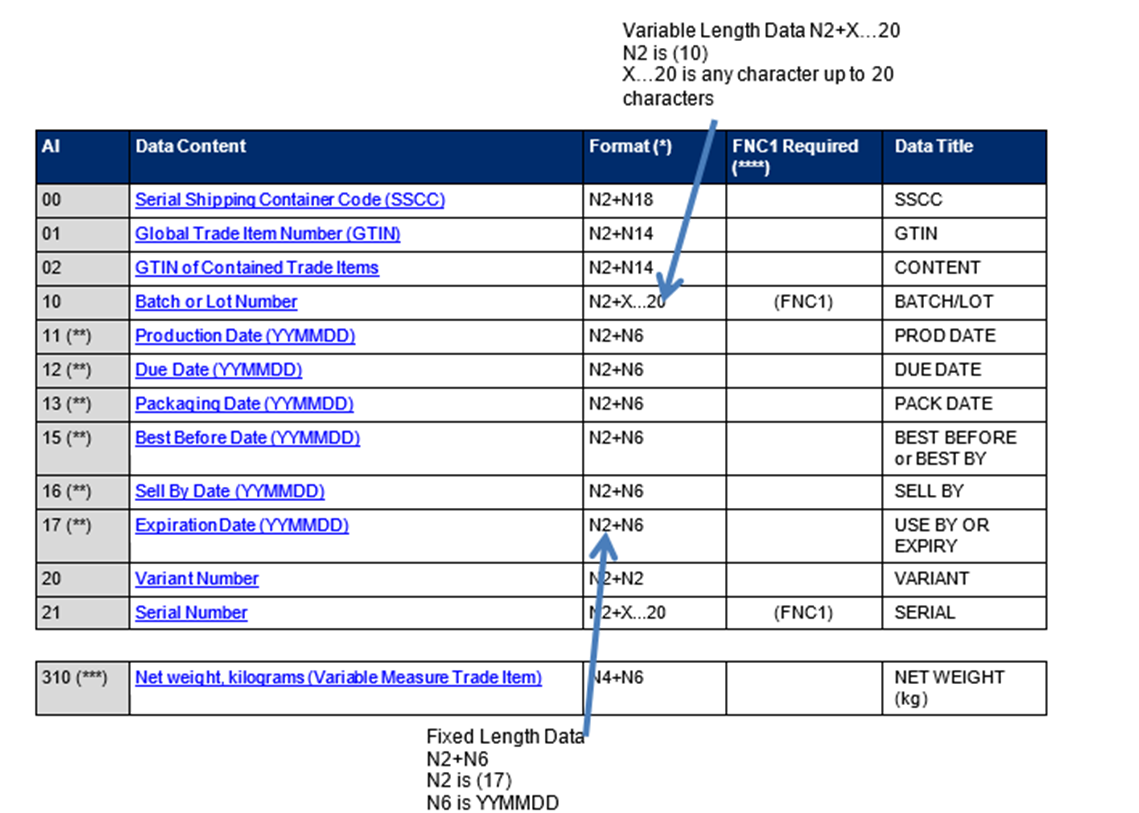The image size is (1139, 813).
Task: Follow GTIN of Contained Trade Items link
Action: (256, 268)
